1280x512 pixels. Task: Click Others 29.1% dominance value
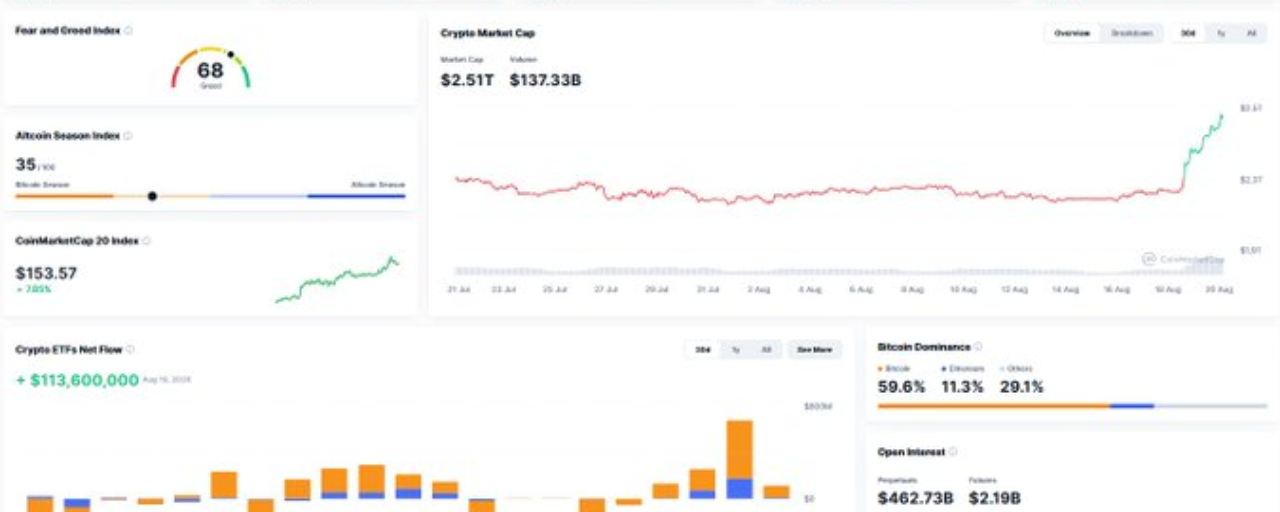click(1021, 387)
